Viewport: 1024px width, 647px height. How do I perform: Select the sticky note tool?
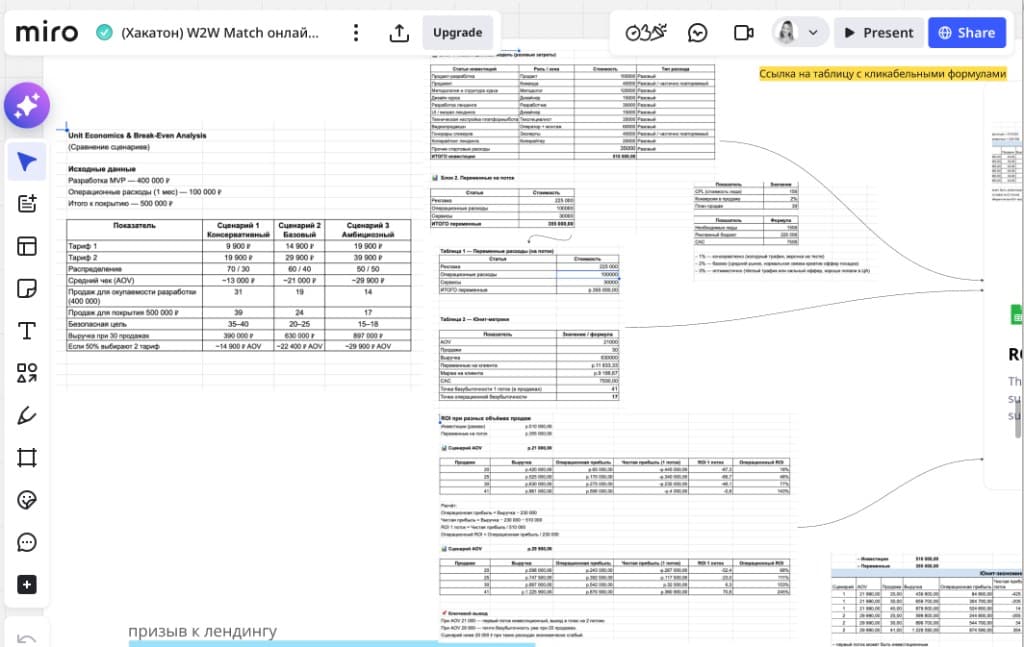(27, 289)
